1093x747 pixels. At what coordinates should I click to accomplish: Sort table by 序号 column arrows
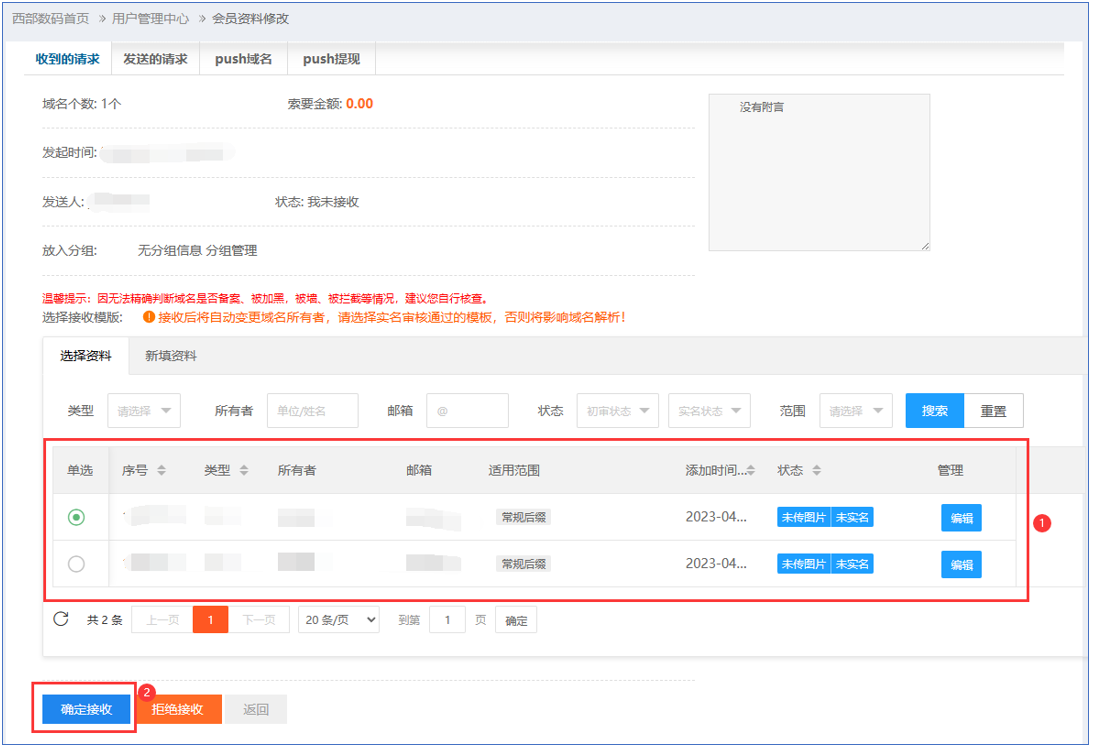point(161,470)
